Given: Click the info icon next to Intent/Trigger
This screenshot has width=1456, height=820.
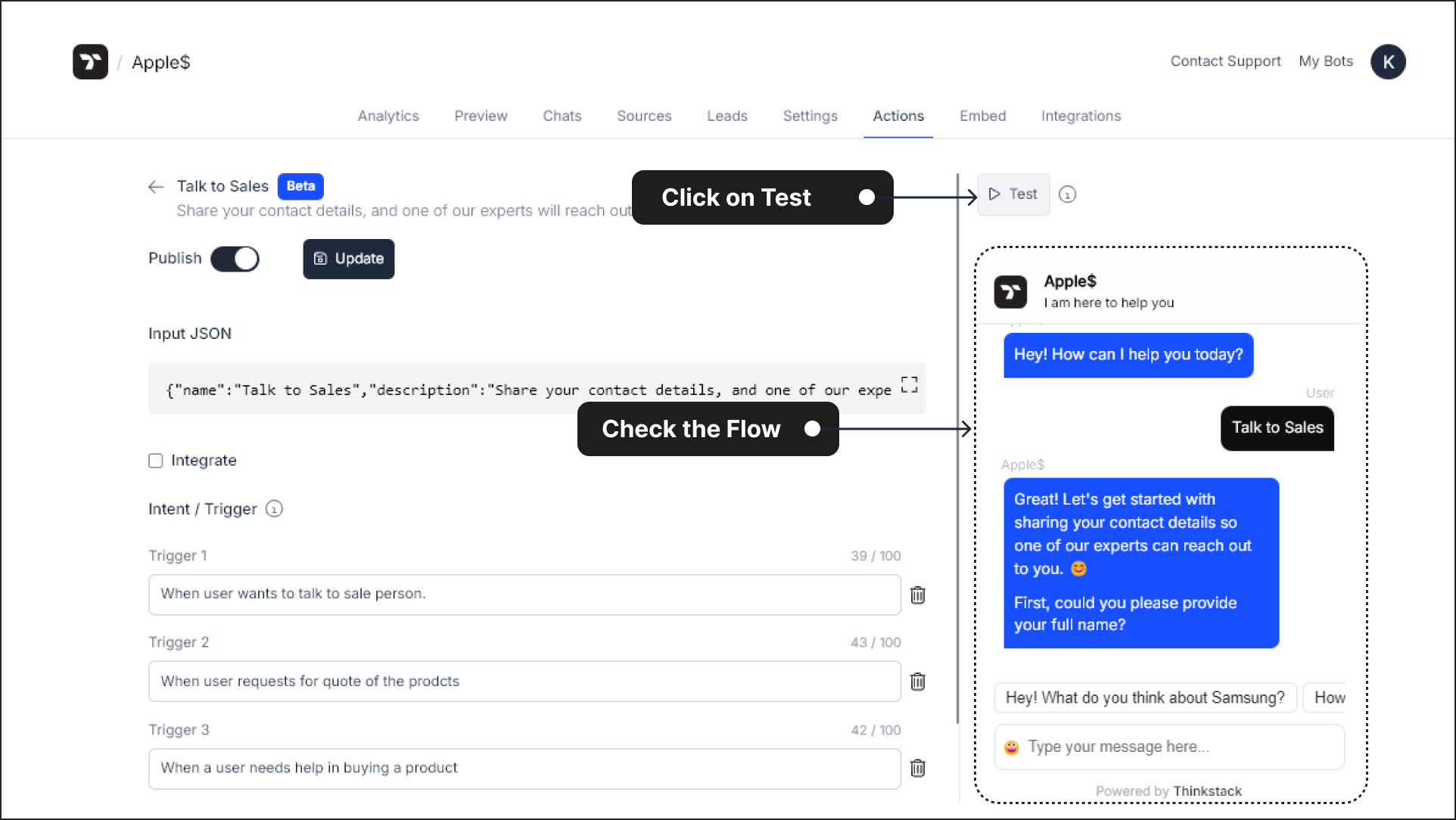Looking at the screenshot, I should pos(275,509).
